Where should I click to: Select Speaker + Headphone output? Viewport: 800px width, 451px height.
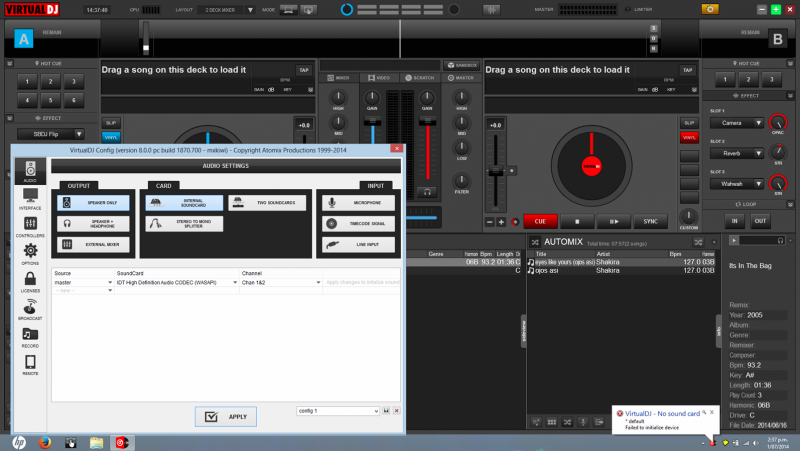[x=92, y=223]
